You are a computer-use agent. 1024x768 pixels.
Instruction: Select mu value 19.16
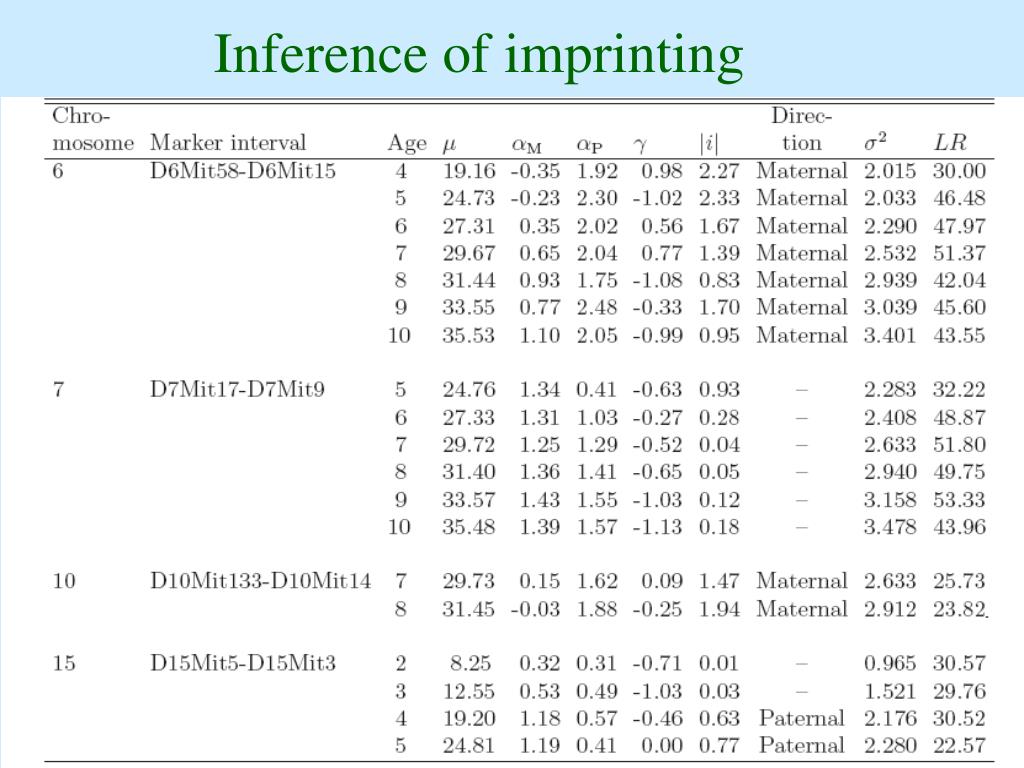469,171
